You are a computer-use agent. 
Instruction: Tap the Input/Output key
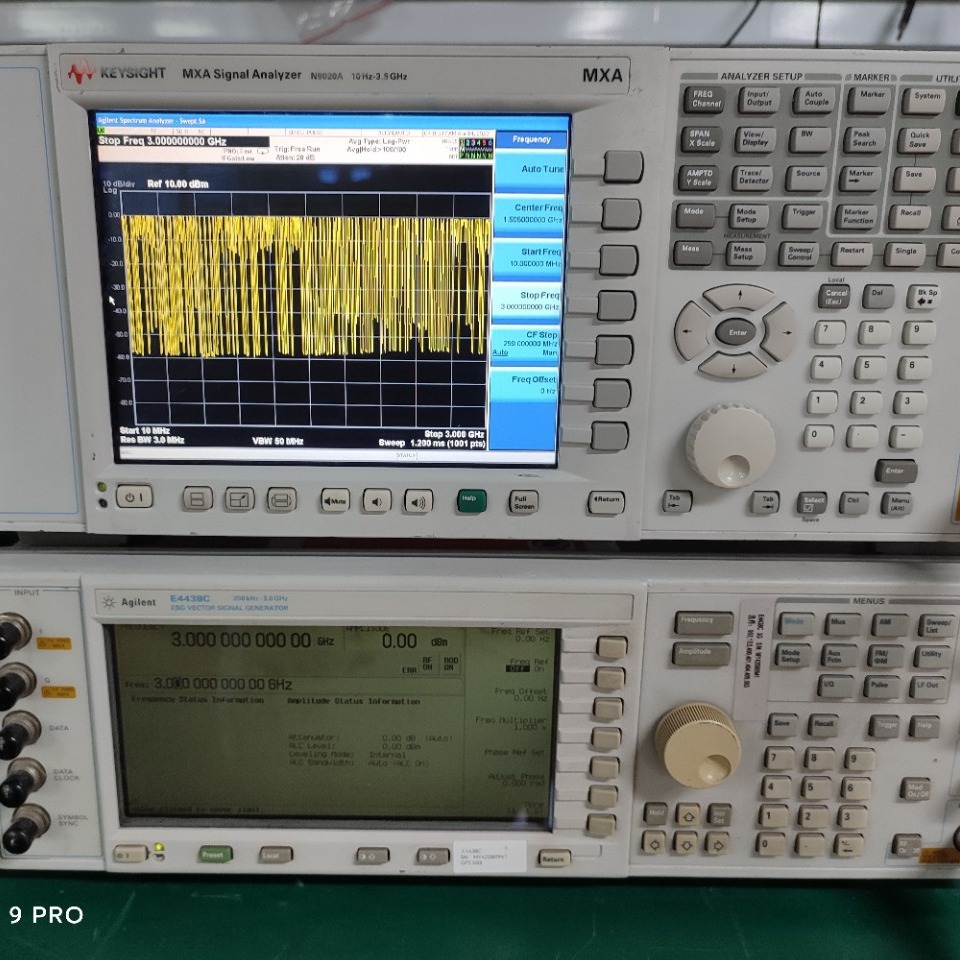[x=759, y=99]
